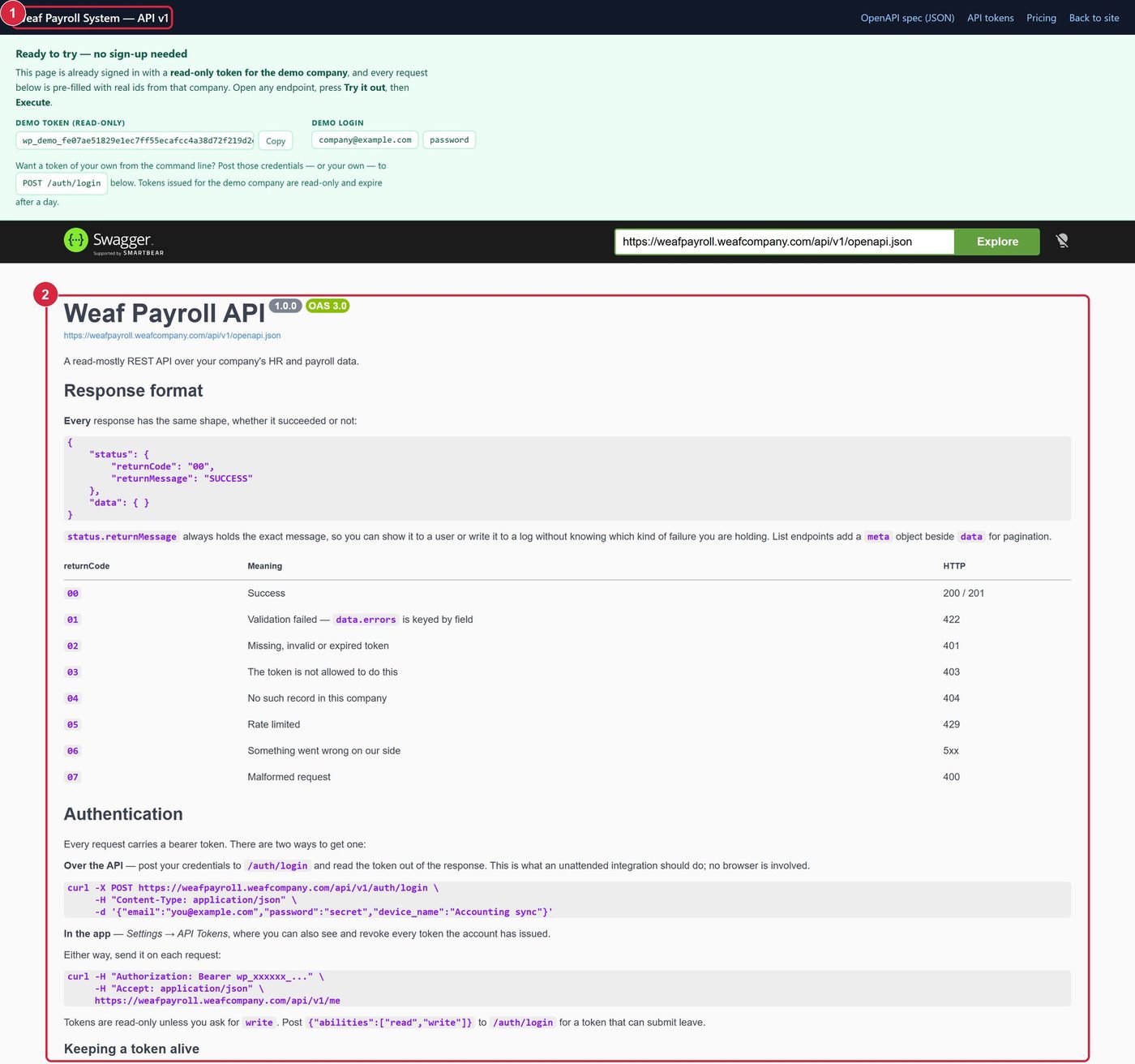The image size is (1135, 1064).
Task: Click the "Ready to try — no sign-up needed" heading
Action: 101,54
